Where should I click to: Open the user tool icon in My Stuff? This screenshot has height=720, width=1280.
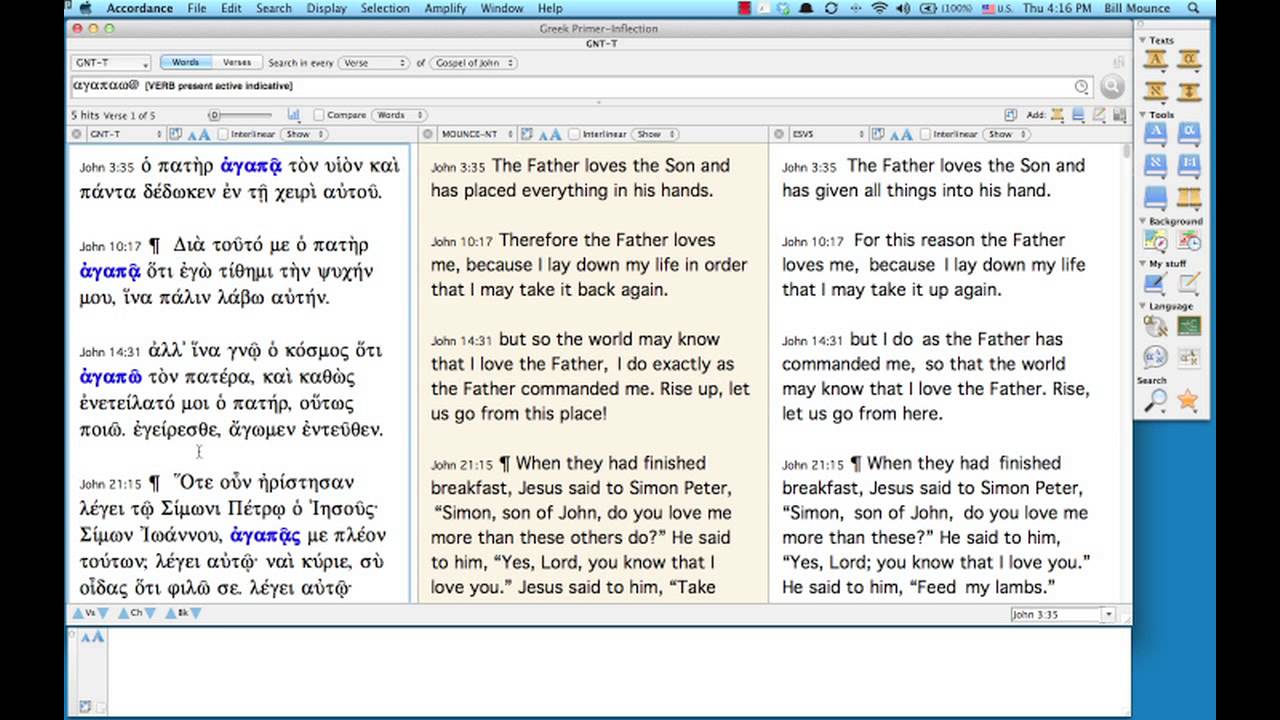1156,283
